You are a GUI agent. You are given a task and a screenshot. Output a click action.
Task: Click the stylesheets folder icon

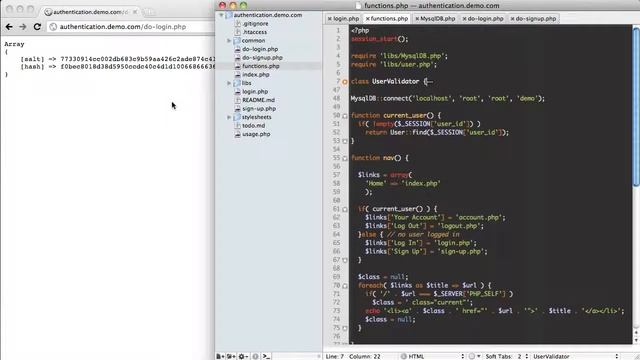pos(237,117)
